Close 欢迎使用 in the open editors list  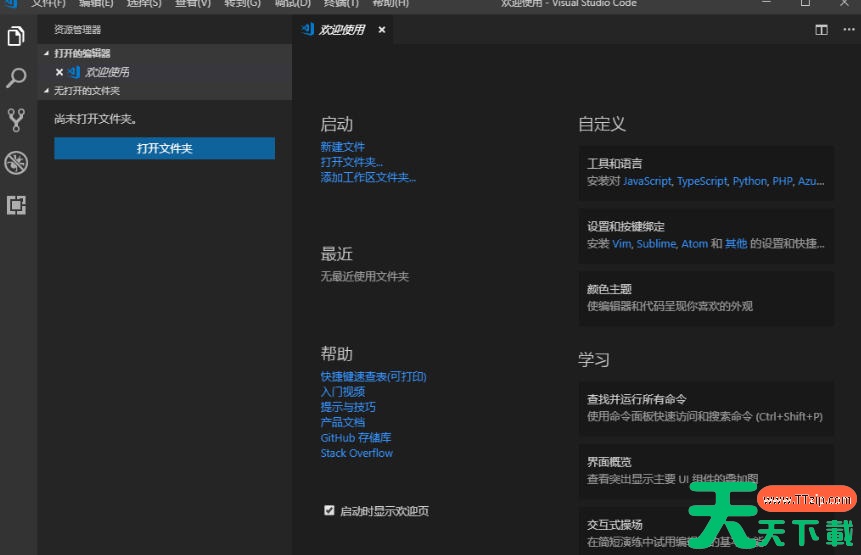pyautogui.click(x=59, y=72)
